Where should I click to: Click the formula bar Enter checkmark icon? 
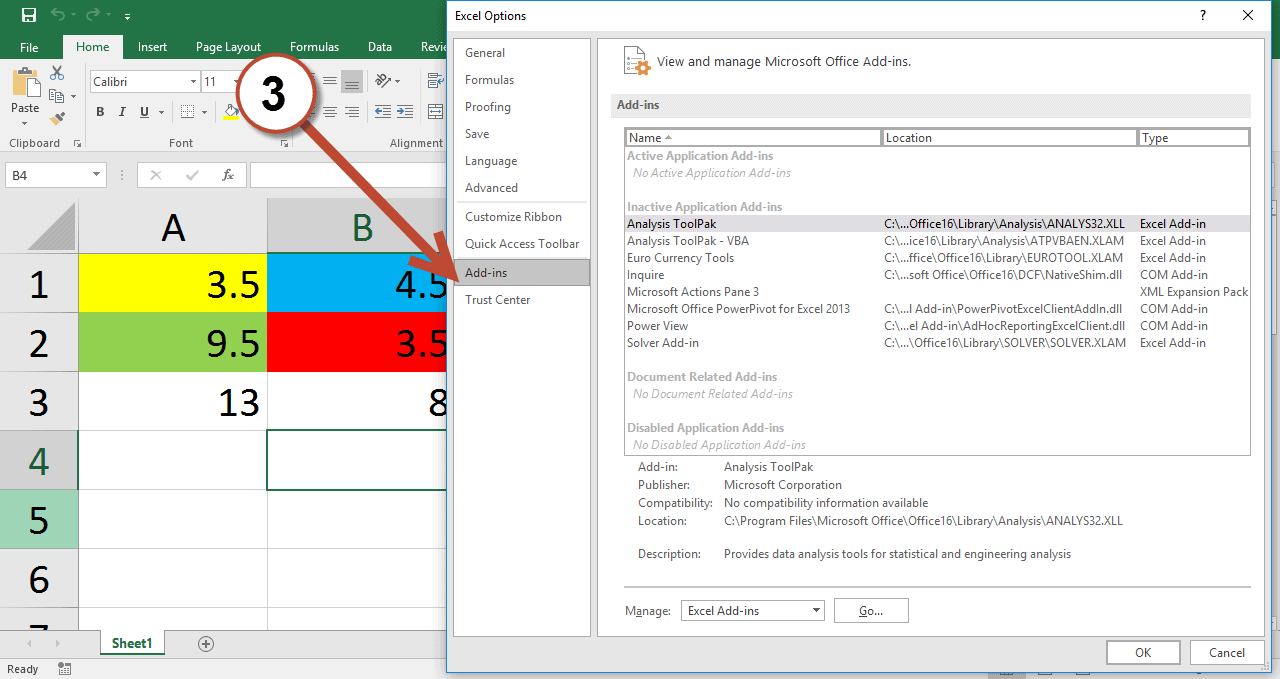(192, 175)
